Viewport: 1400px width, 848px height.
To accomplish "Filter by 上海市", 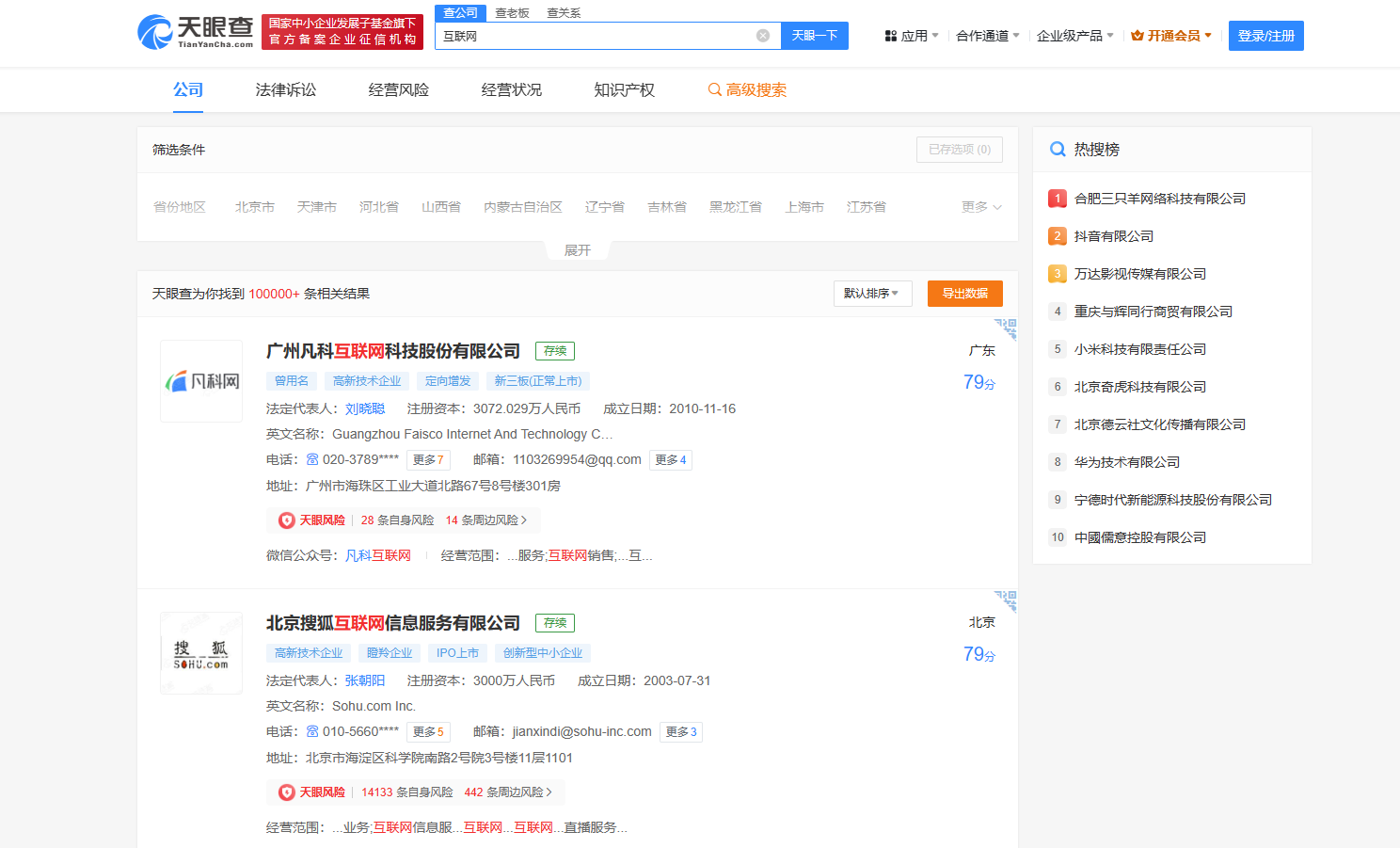I will tap(804, 207).
